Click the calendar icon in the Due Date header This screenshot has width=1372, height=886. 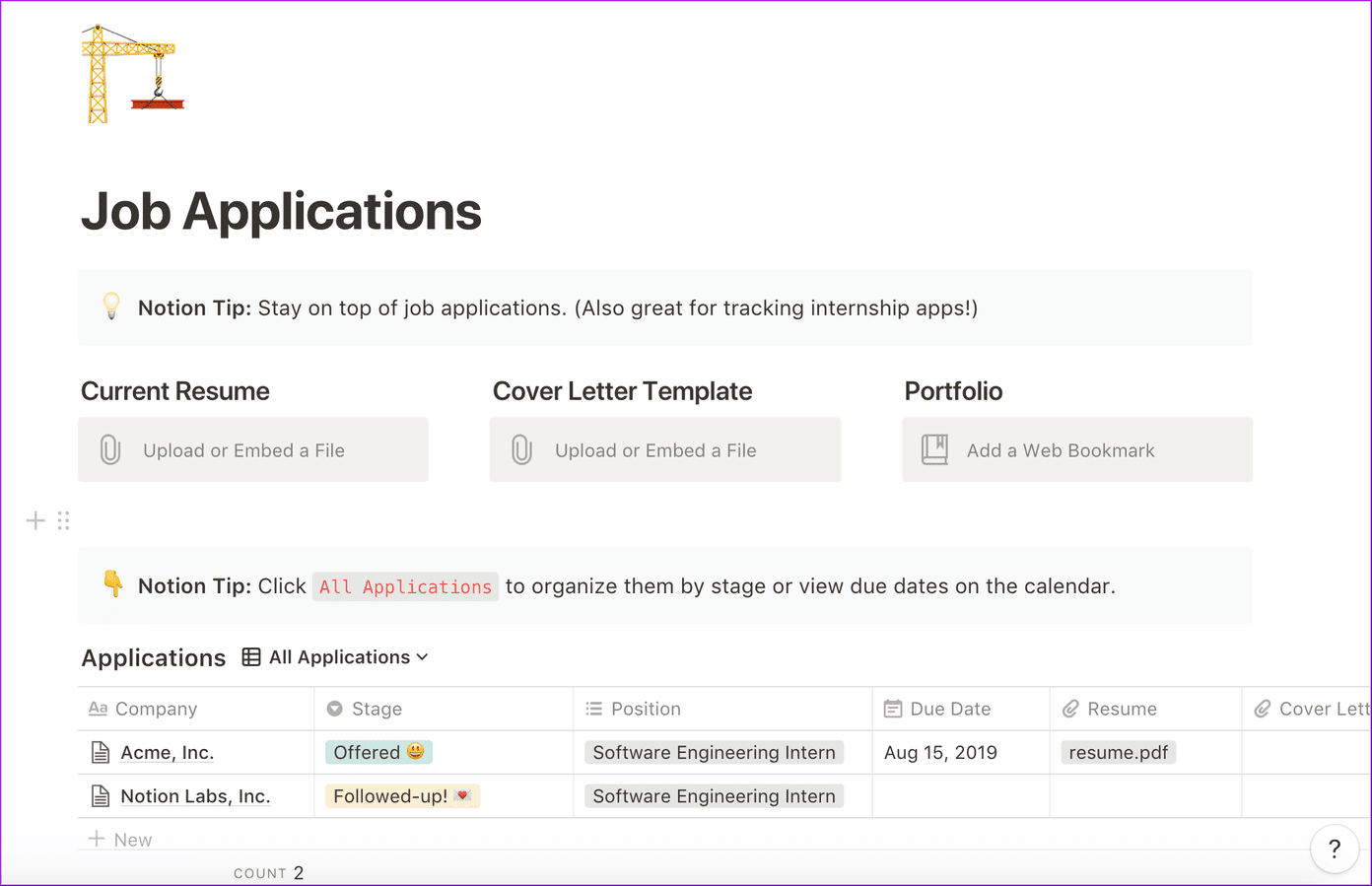click(x=893, y=709)
